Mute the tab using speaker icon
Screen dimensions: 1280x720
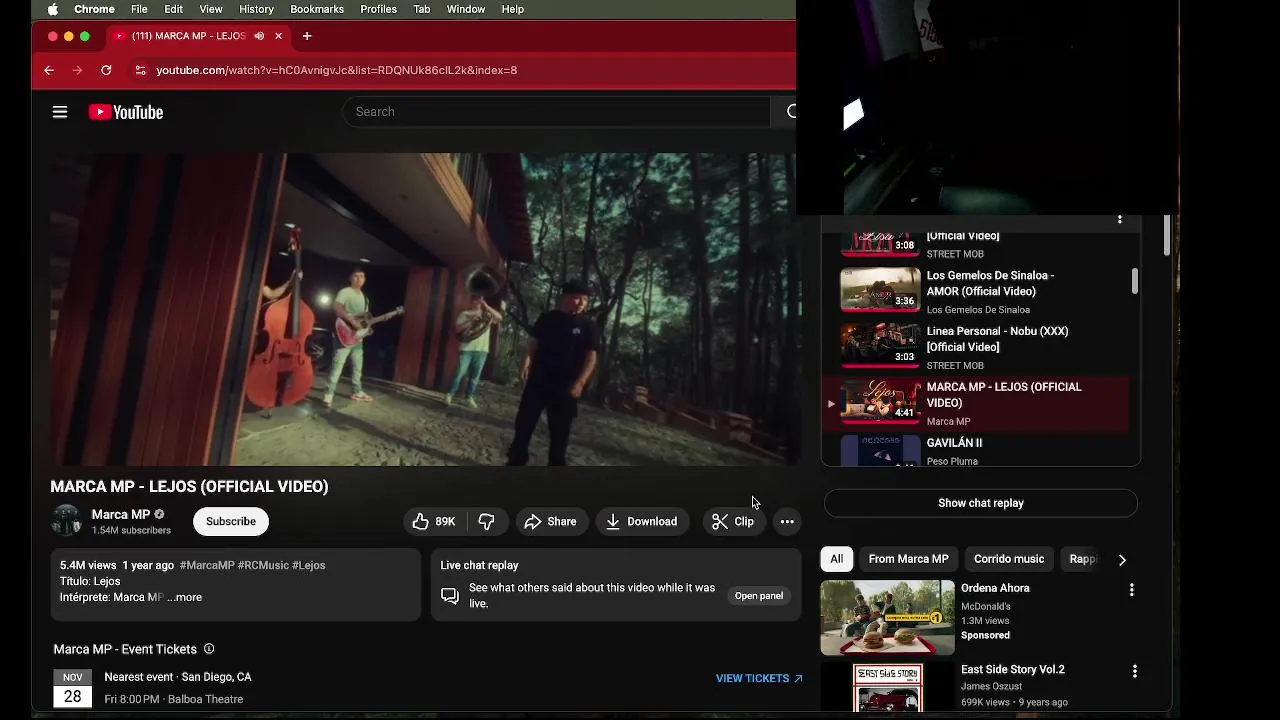click(259, 36)
